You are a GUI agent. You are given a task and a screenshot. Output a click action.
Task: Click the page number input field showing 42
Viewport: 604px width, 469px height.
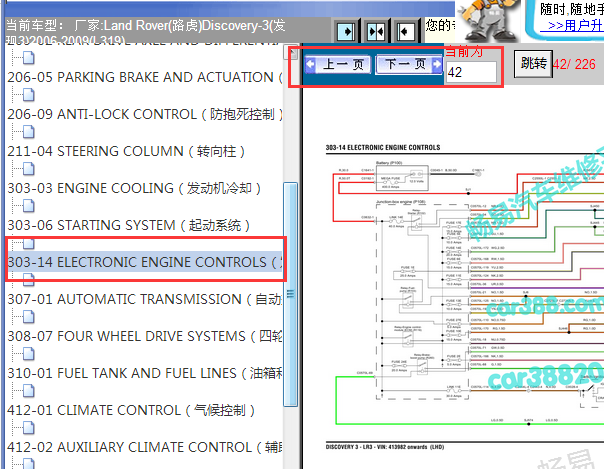click(x=471, y=72)
